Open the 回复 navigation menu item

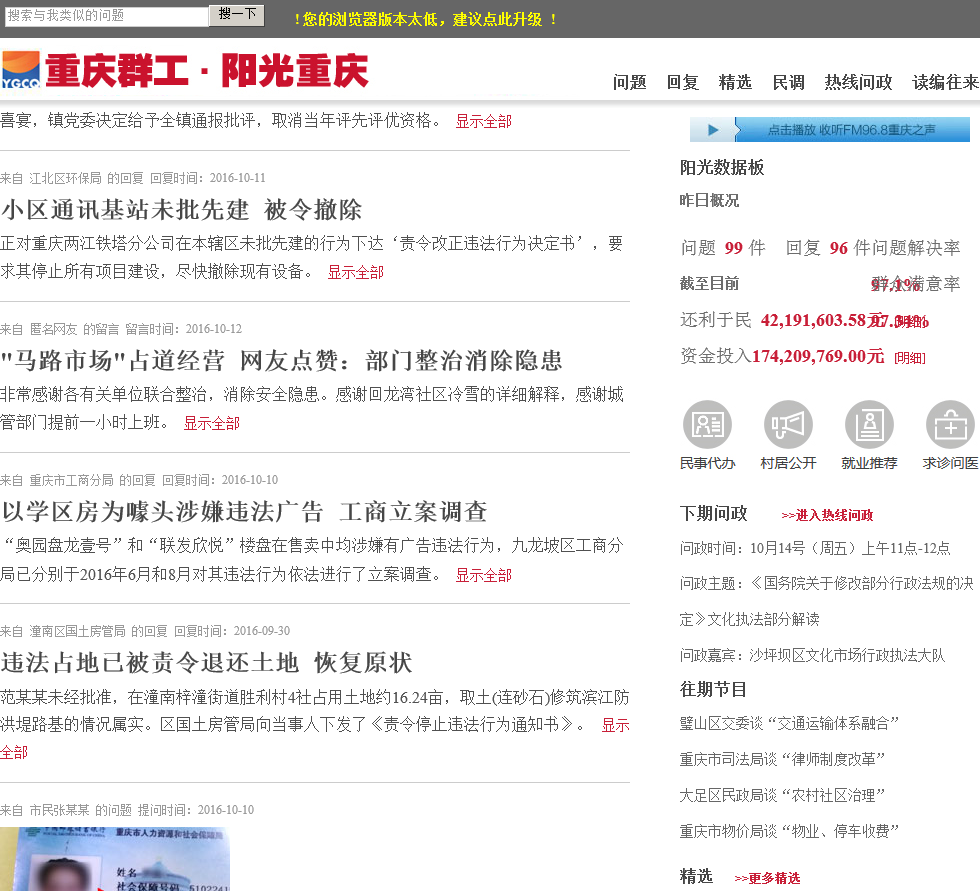point(682,82)
